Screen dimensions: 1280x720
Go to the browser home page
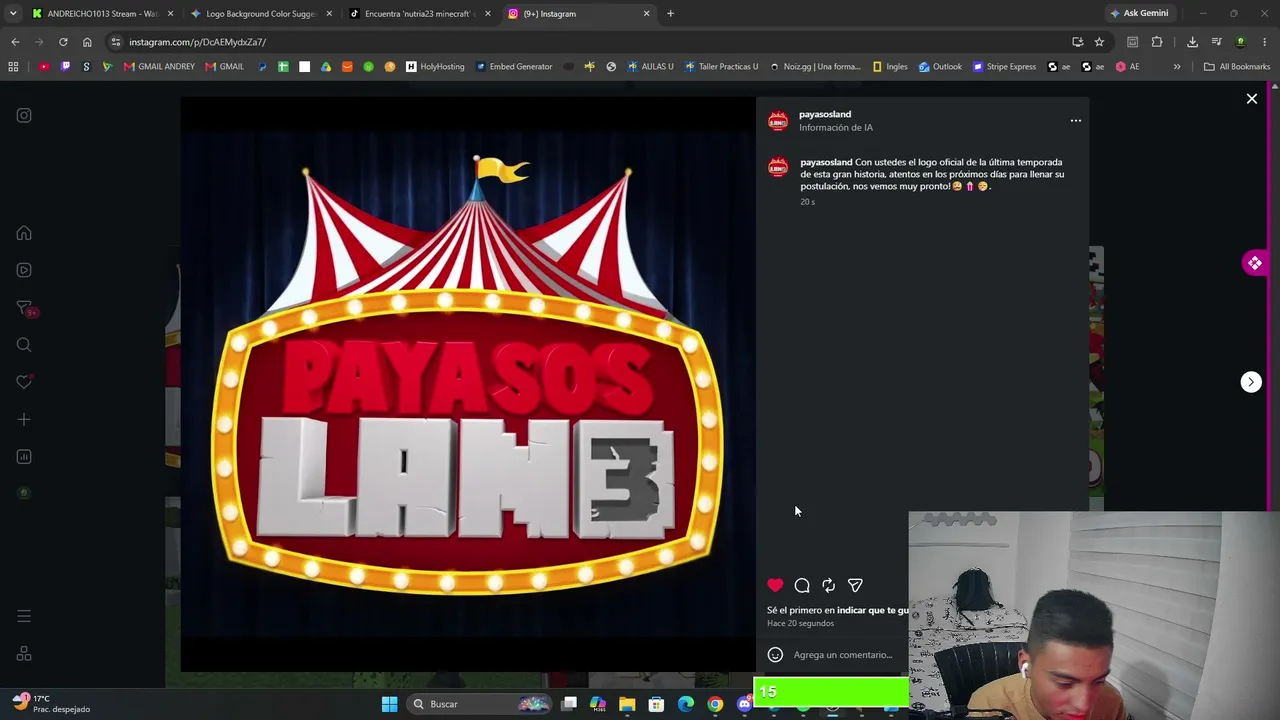point(87,42)
